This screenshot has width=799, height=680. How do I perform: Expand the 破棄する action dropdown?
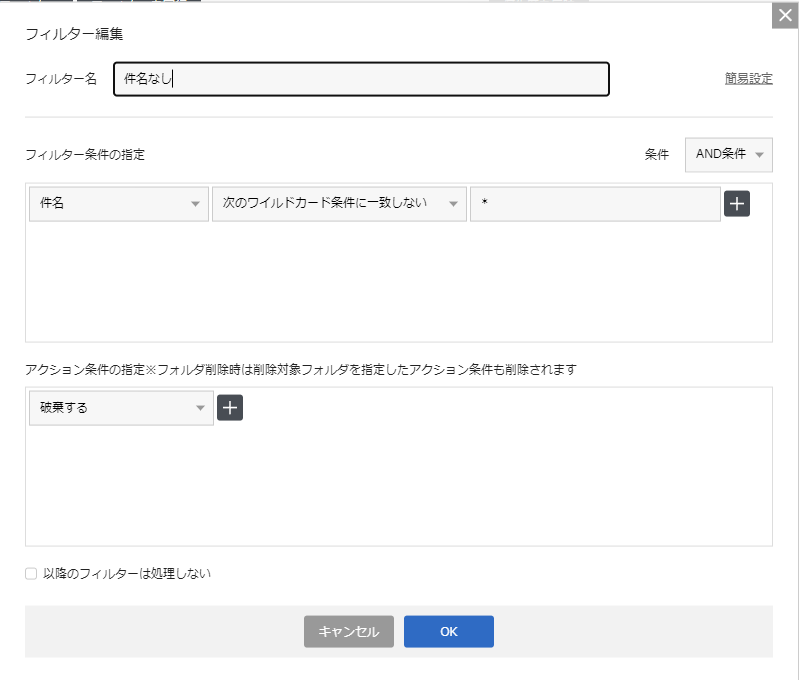point(121,408)
